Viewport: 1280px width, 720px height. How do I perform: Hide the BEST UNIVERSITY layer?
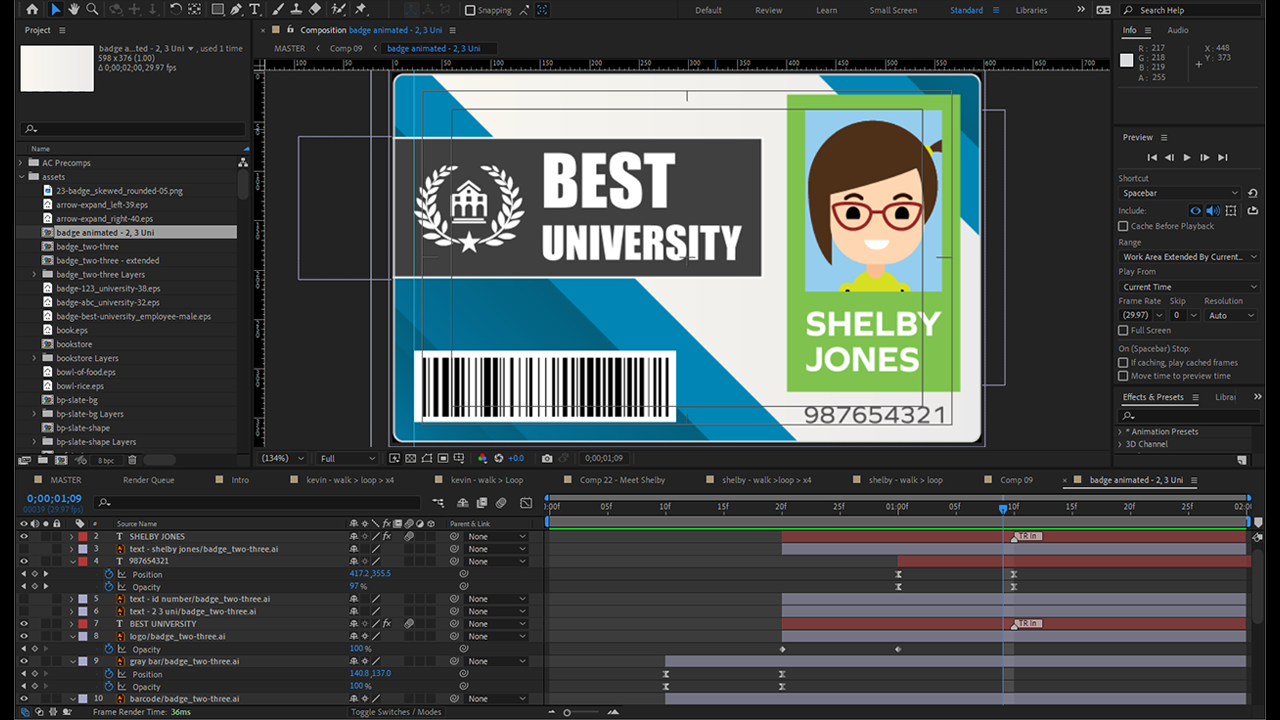pyautogui.click(x=24, y=624)
